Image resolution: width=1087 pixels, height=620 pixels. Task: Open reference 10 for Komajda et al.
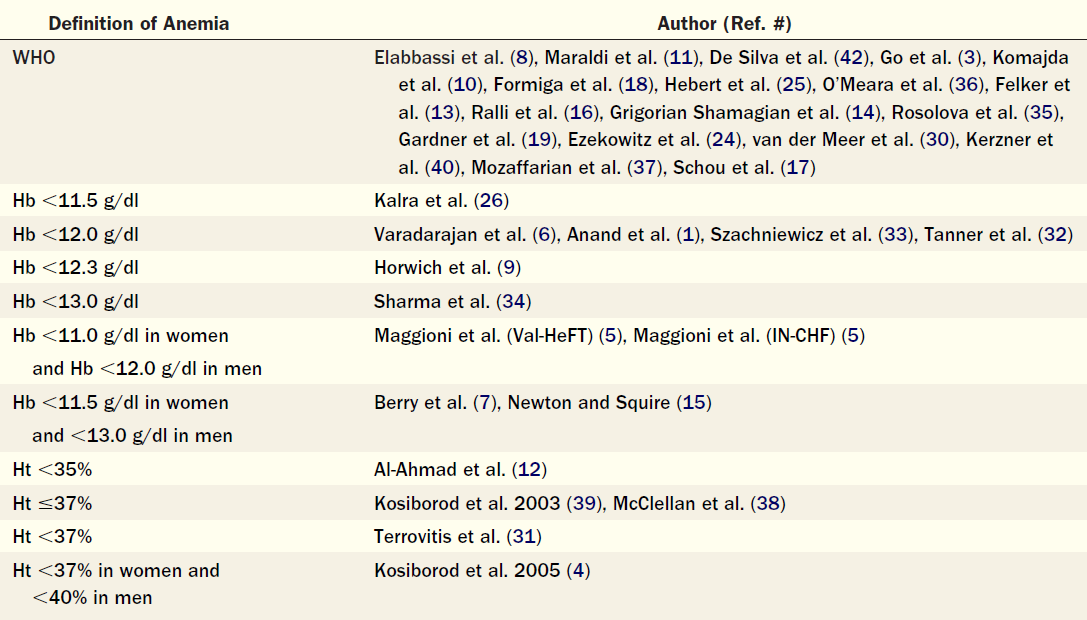coord(464,85)
